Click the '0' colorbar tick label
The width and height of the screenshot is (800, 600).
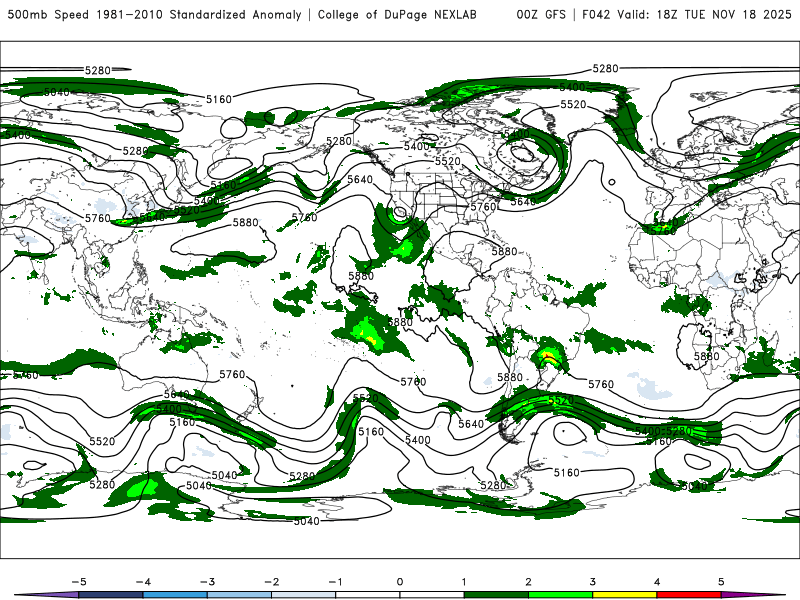pos(400,582)
